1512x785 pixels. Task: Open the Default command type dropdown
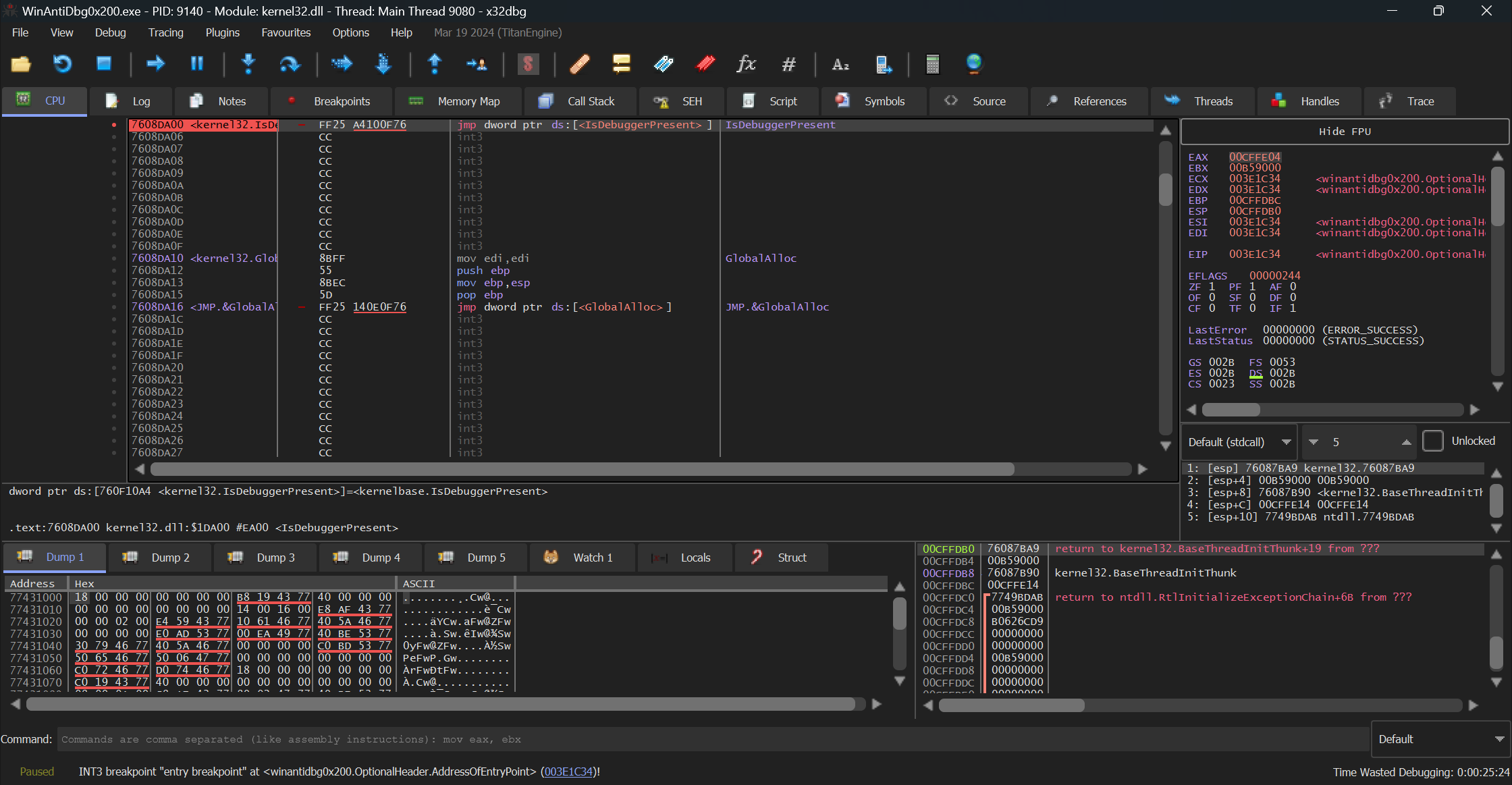pos(1441,739)
